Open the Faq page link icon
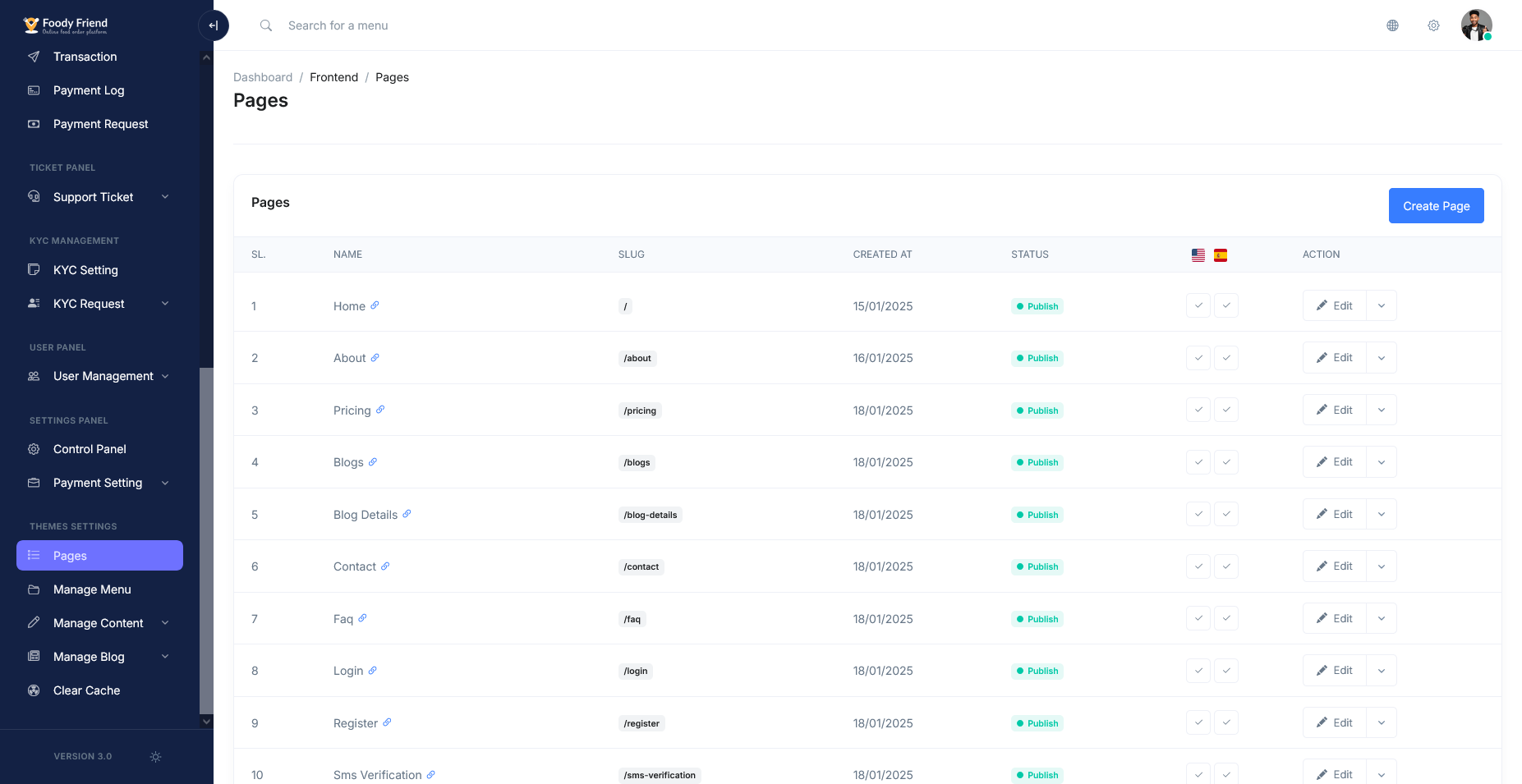Screen dimensions: 1522x784 pyautogui.click(x=362, y=618)
